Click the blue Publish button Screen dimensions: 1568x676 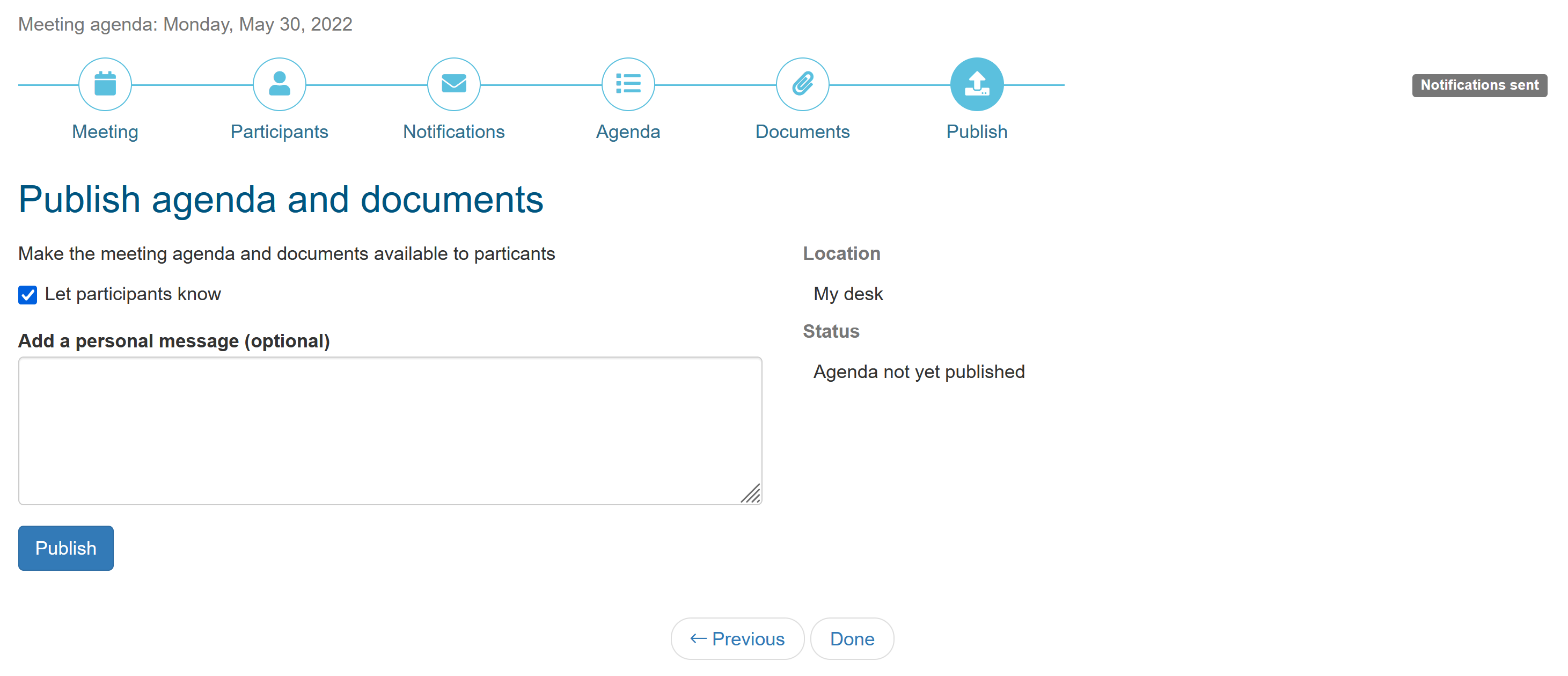pyautogui.click(x=66, y=548)
